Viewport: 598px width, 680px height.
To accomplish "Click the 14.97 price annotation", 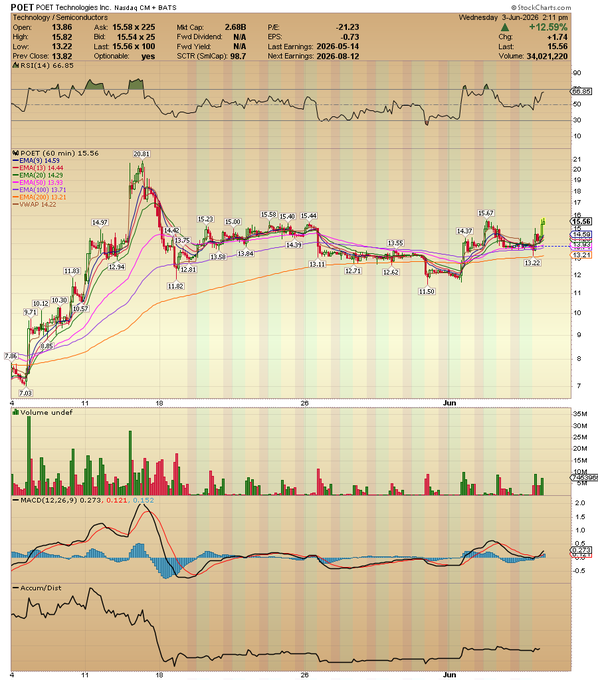I will pyautogui.click(x=100, y=222).
